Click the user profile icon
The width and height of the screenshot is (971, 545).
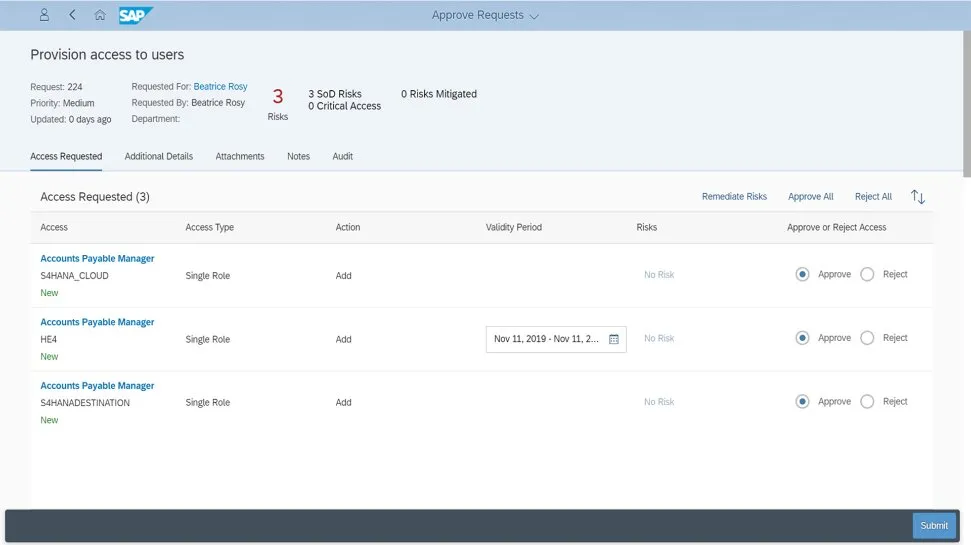click(44, 15)
